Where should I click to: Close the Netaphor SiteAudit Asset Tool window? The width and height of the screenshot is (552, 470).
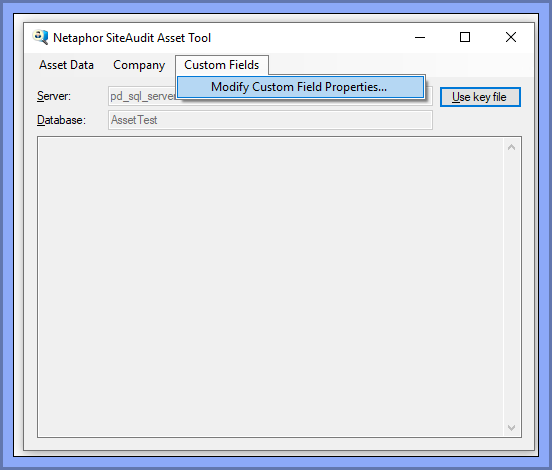pyautogui.click(x=510, y=37)
